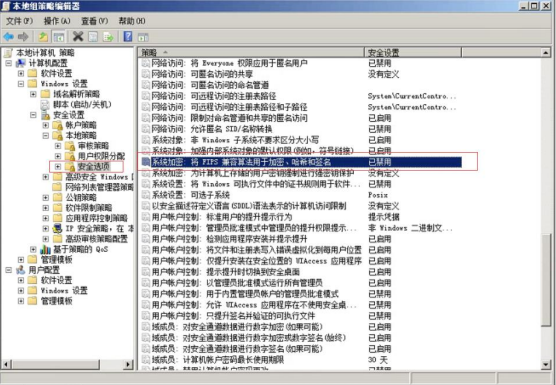Click the Forward arrow toolbar icon
556x385 pixels.
point(23,37)
